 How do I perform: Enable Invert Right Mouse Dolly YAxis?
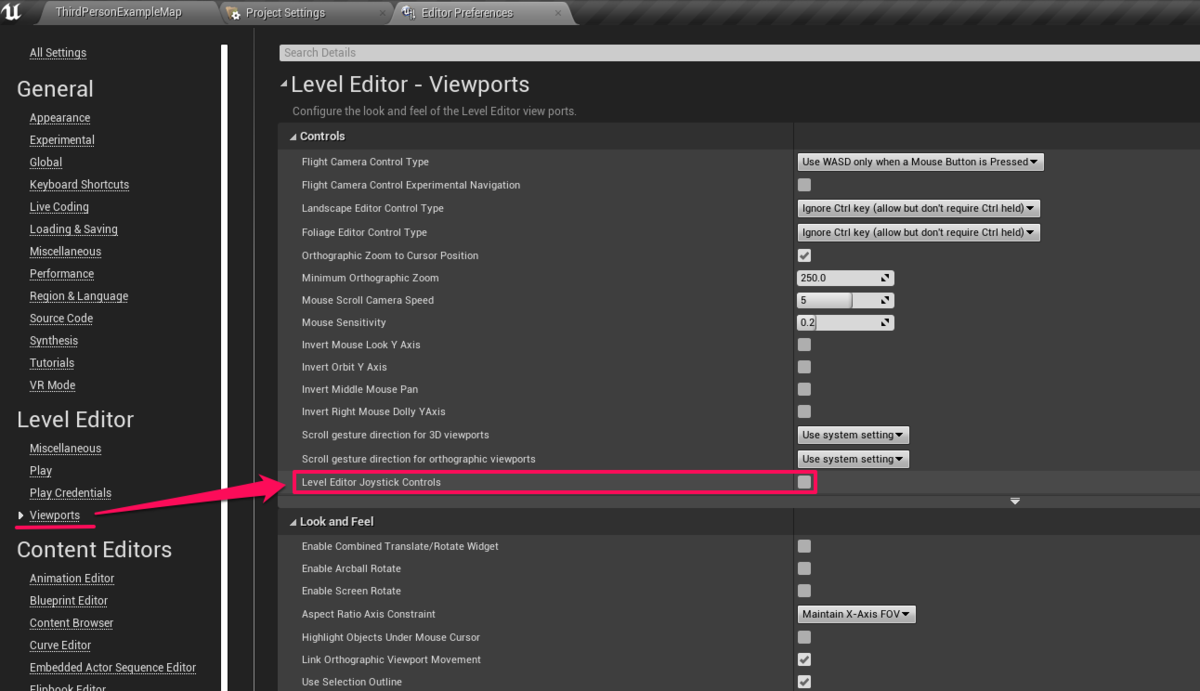[804, 411]
